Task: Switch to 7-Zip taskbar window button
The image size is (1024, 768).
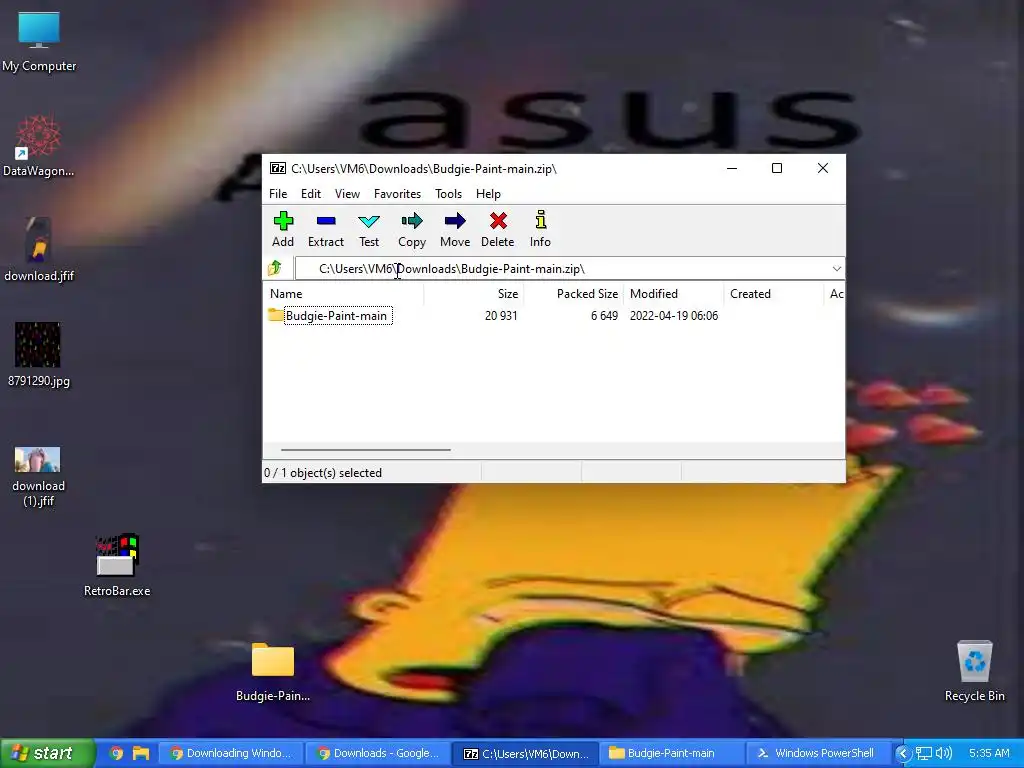Action: coord(525,754)
